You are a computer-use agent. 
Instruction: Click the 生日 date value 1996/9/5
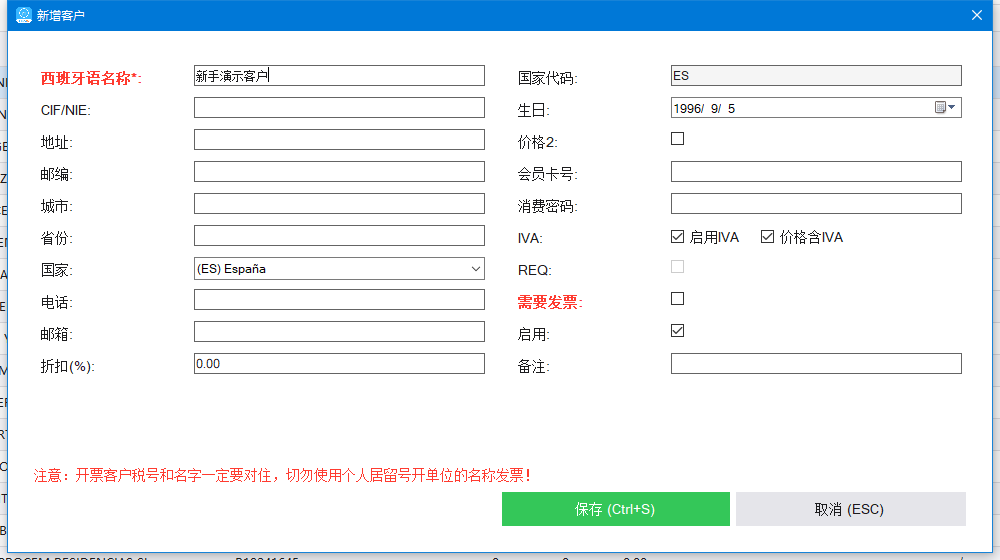click(x=704, y=108)
